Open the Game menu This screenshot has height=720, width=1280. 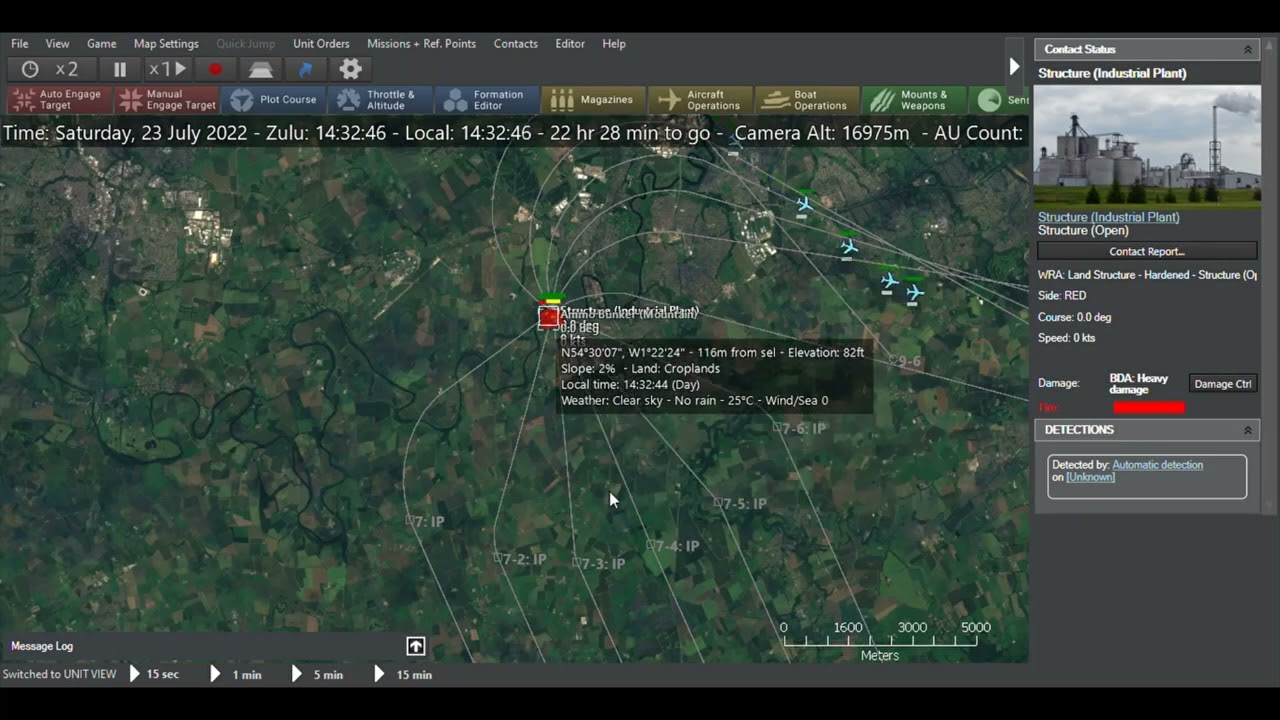(101, 44)
